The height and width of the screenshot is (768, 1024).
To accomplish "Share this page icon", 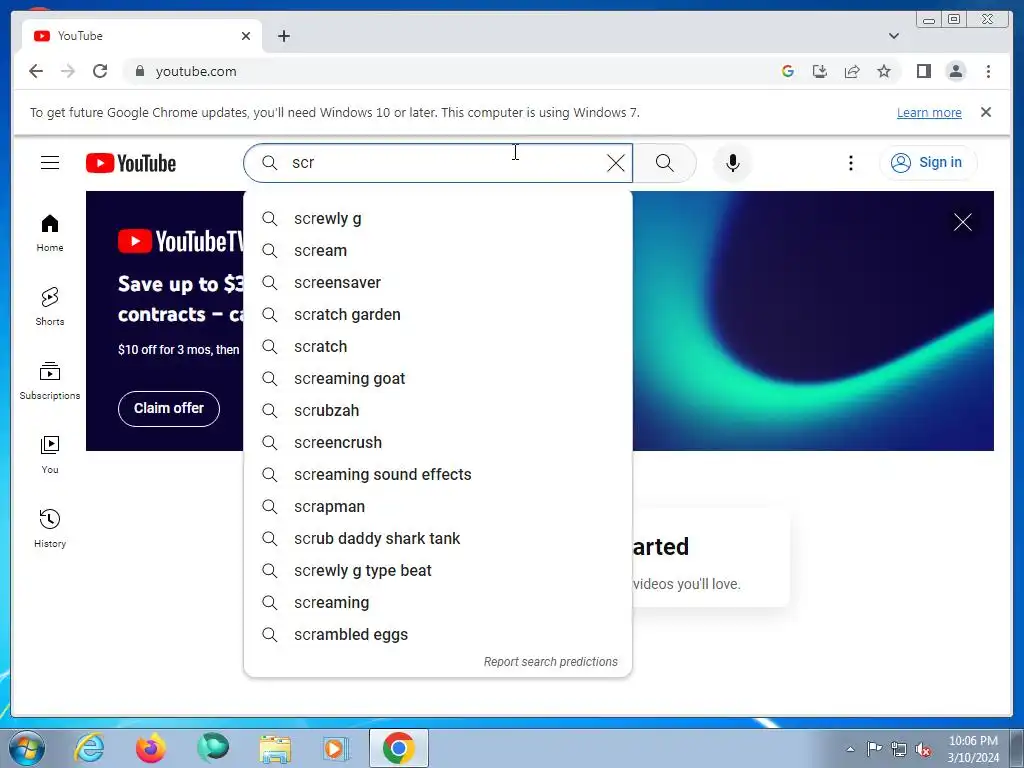I will tap(852, 71).
